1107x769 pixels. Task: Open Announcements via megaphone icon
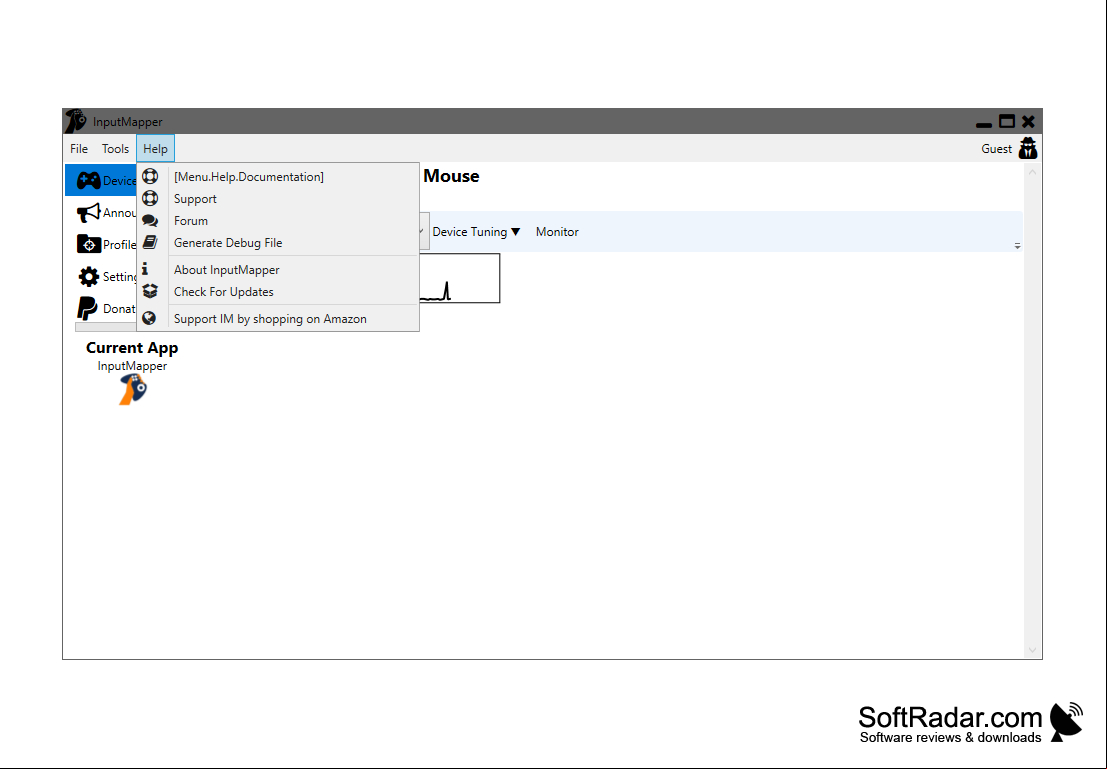pos(88,213)
